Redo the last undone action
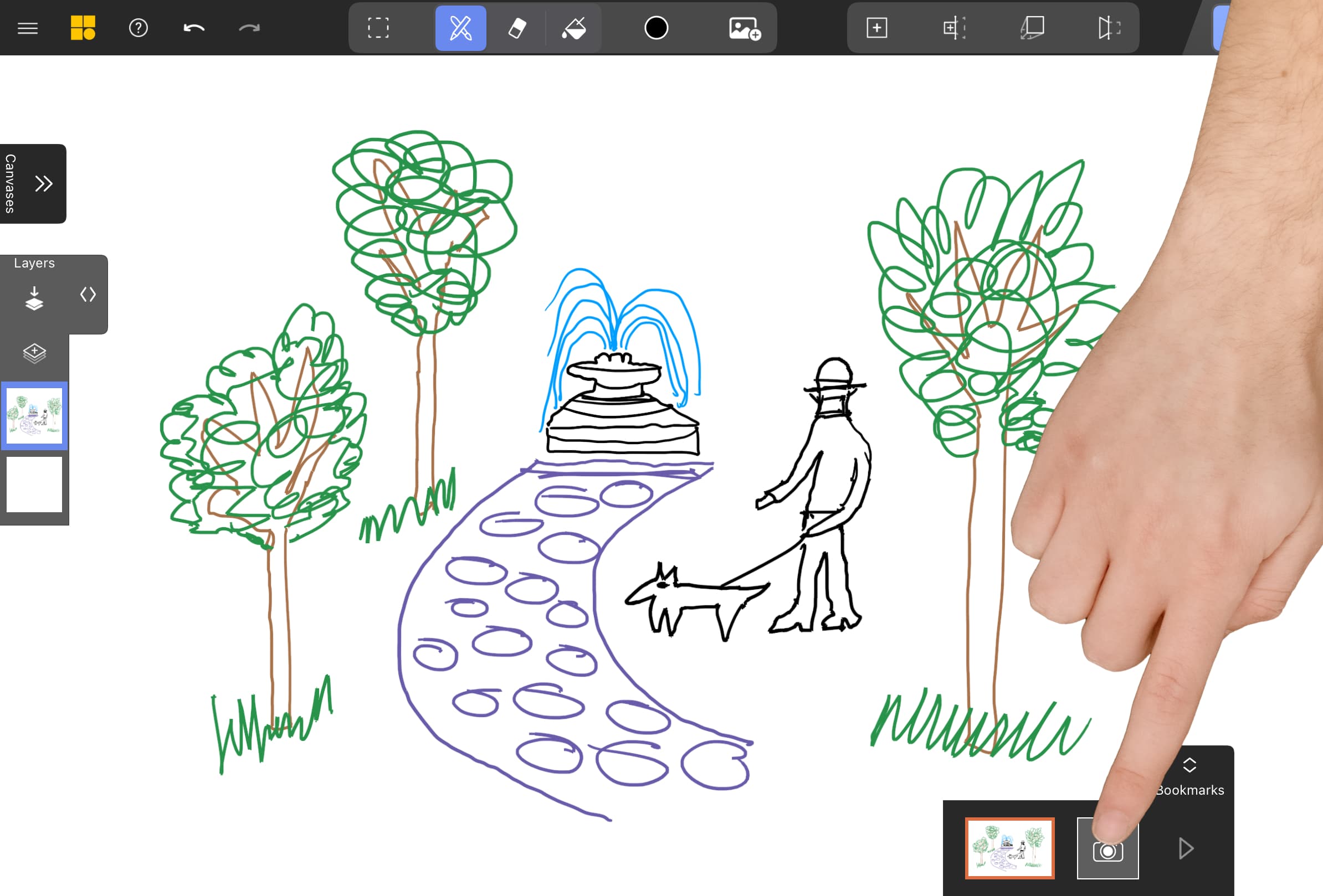This screenshot has height=896, width=1323. pos(249,28)
